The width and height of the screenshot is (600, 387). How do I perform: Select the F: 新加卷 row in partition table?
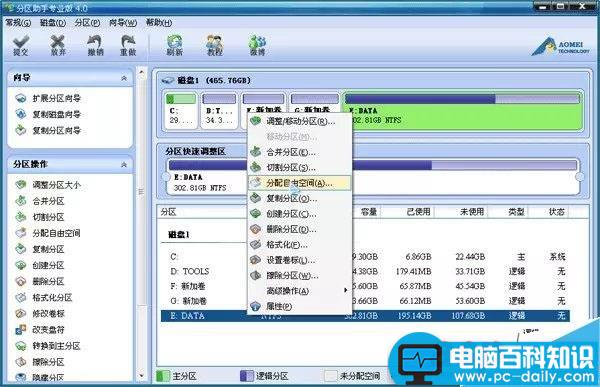(365, 286)
